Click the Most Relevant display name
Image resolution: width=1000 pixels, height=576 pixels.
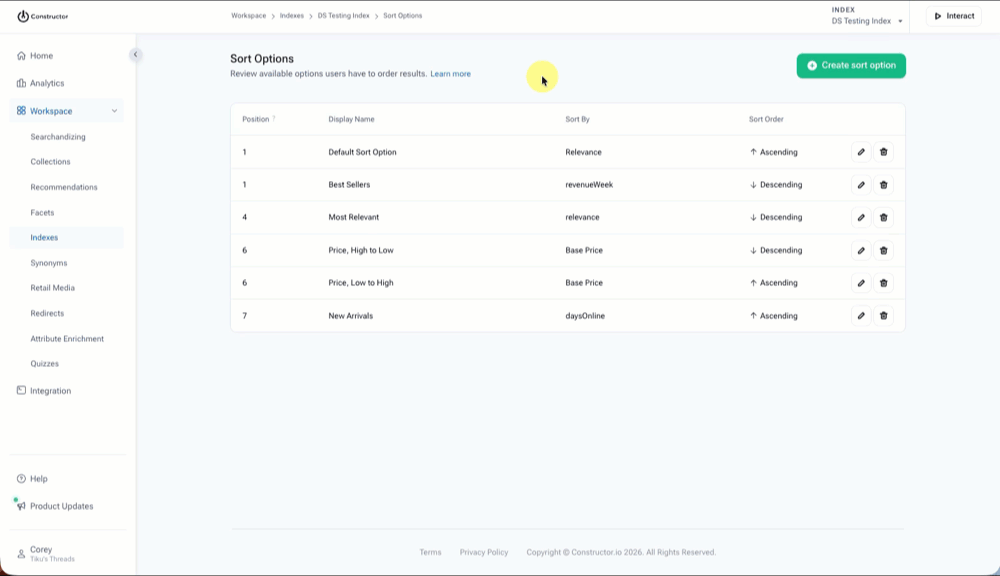pyautogui.click(x=353, y=218)
